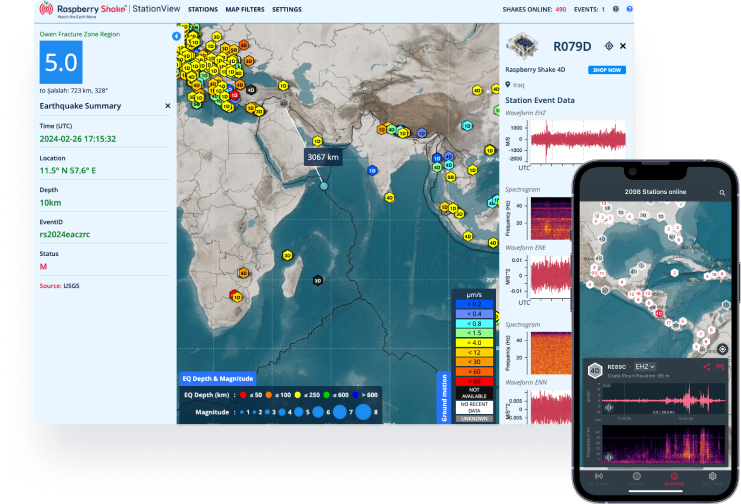Click the depth value 10km
This screenshot has width=741, height=504.
pos(50,202)
